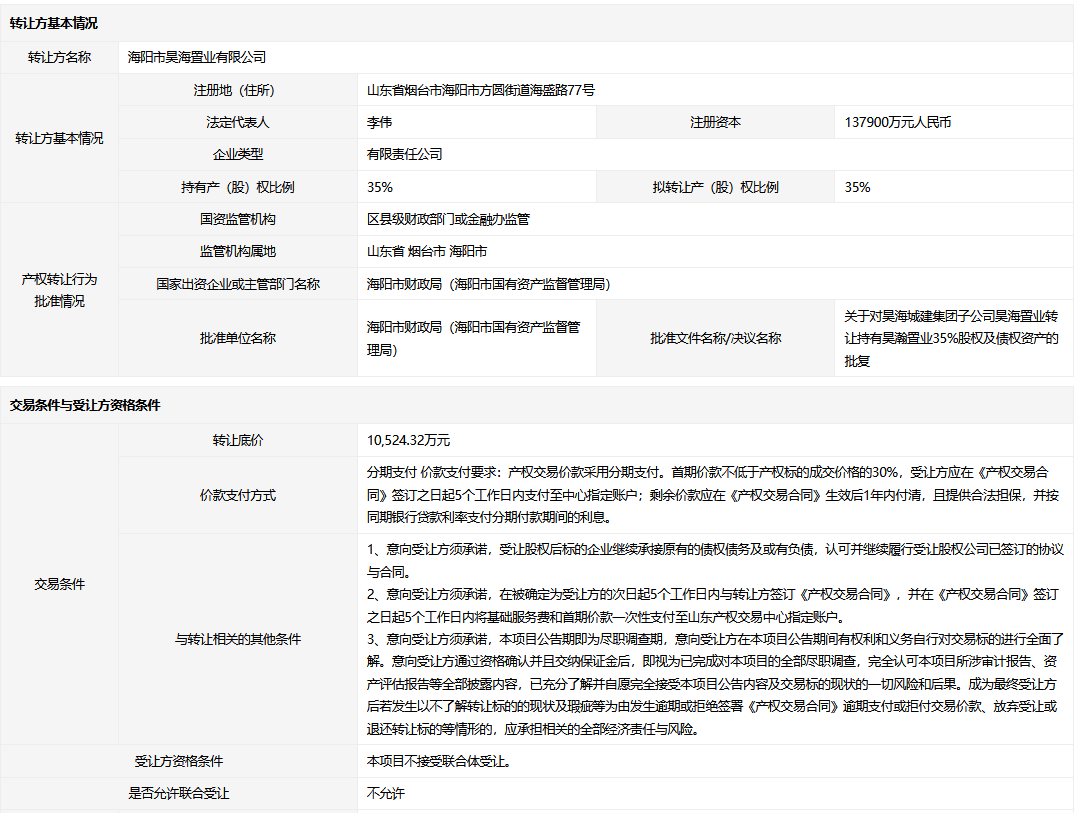Click the legal representative name 李伟
Screen dimensions: 1076x813
coord(380,122)
